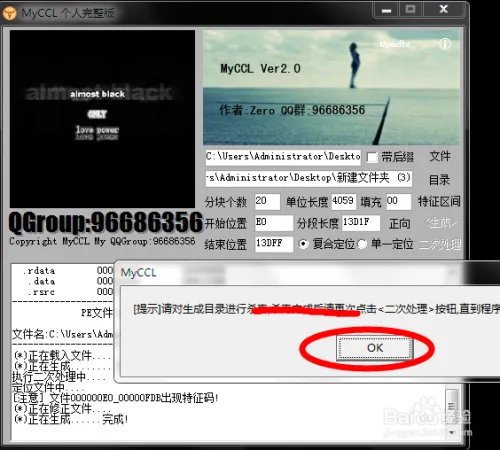The height and width of the screenshot is (450, 500).
Task: Tick the 带后缀 checkbox
Action: pos(372,157)
